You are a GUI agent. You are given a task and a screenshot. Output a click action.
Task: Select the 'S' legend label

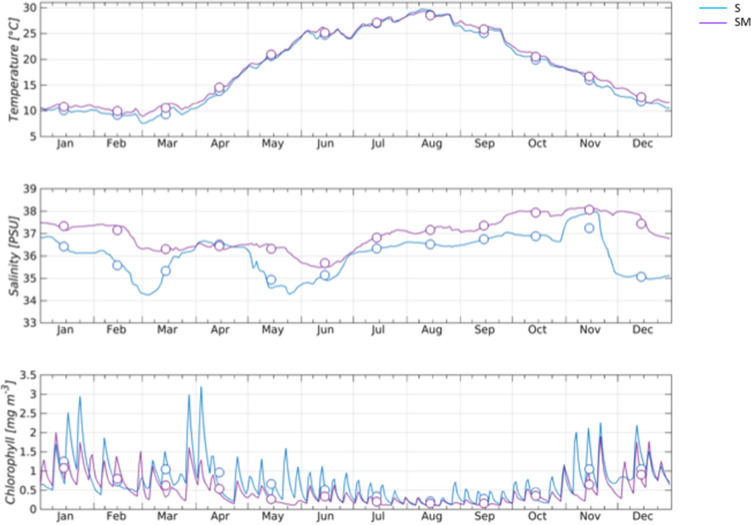[737, 9]
